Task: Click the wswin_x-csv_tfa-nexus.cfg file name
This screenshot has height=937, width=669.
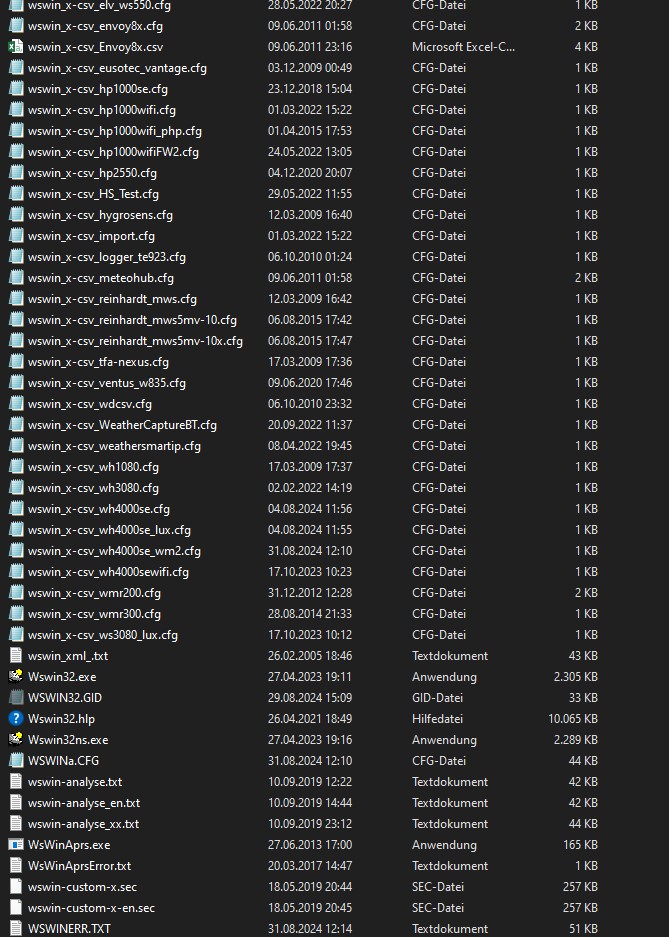Action: [98, 362]
